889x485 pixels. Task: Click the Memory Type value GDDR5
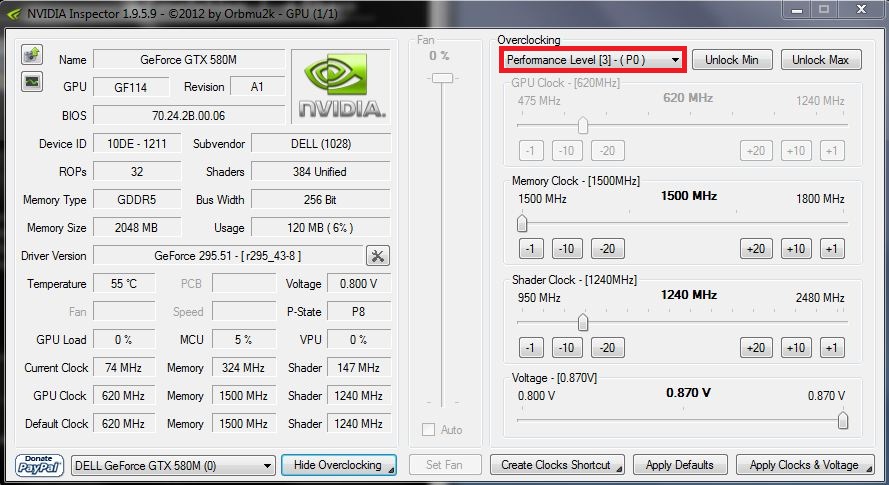click(137, 200)
